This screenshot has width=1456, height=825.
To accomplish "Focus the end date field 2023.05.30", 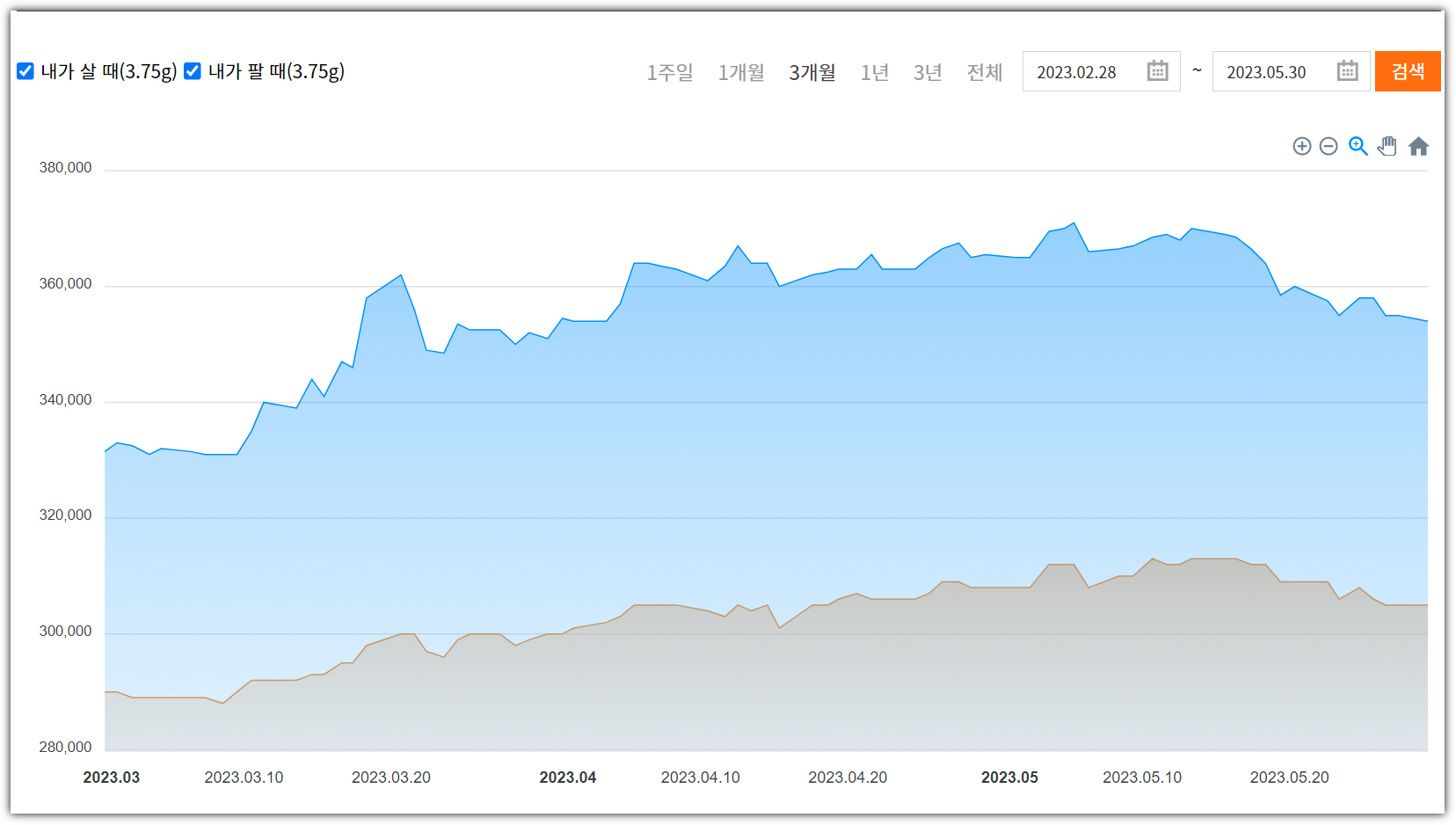I will point(1291,71).
